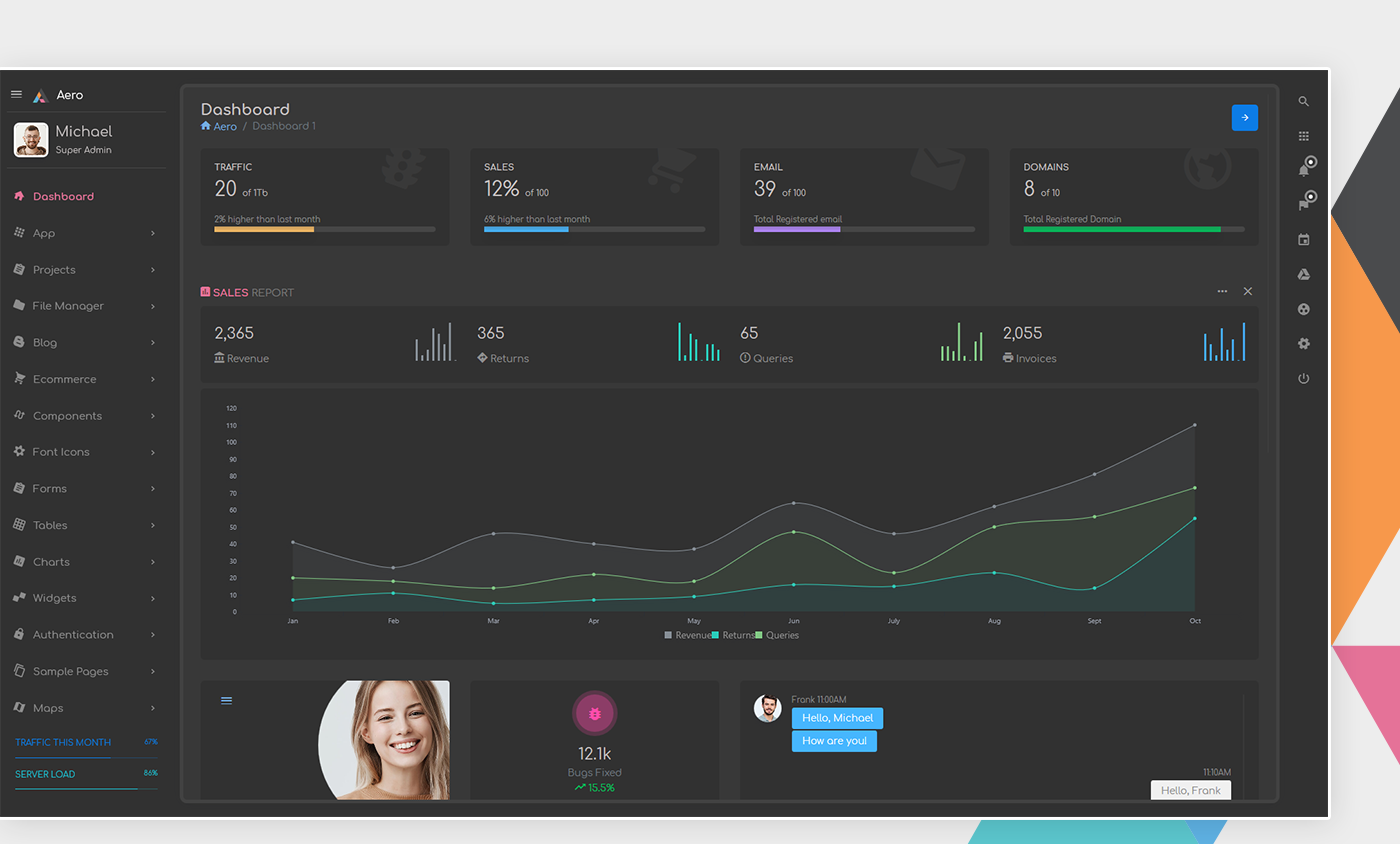Open Blog menu item
The image size is (1400, 844).
pyautogui.click(x=83, y=343)
